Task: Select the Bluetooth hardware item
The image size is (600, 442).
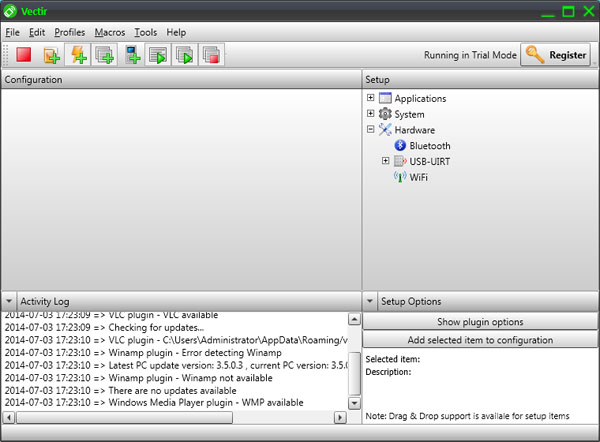Action: tap(429, 146)
